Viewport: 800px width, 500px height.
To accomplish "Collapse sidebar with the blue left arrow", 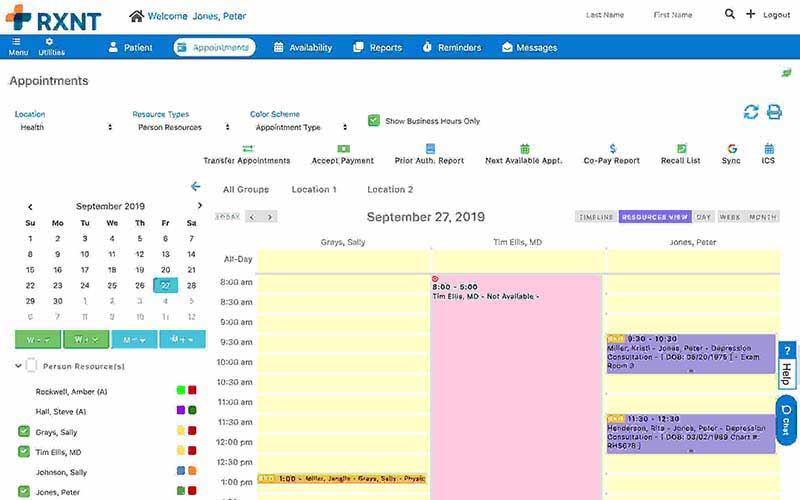I will tap(195, 186).
